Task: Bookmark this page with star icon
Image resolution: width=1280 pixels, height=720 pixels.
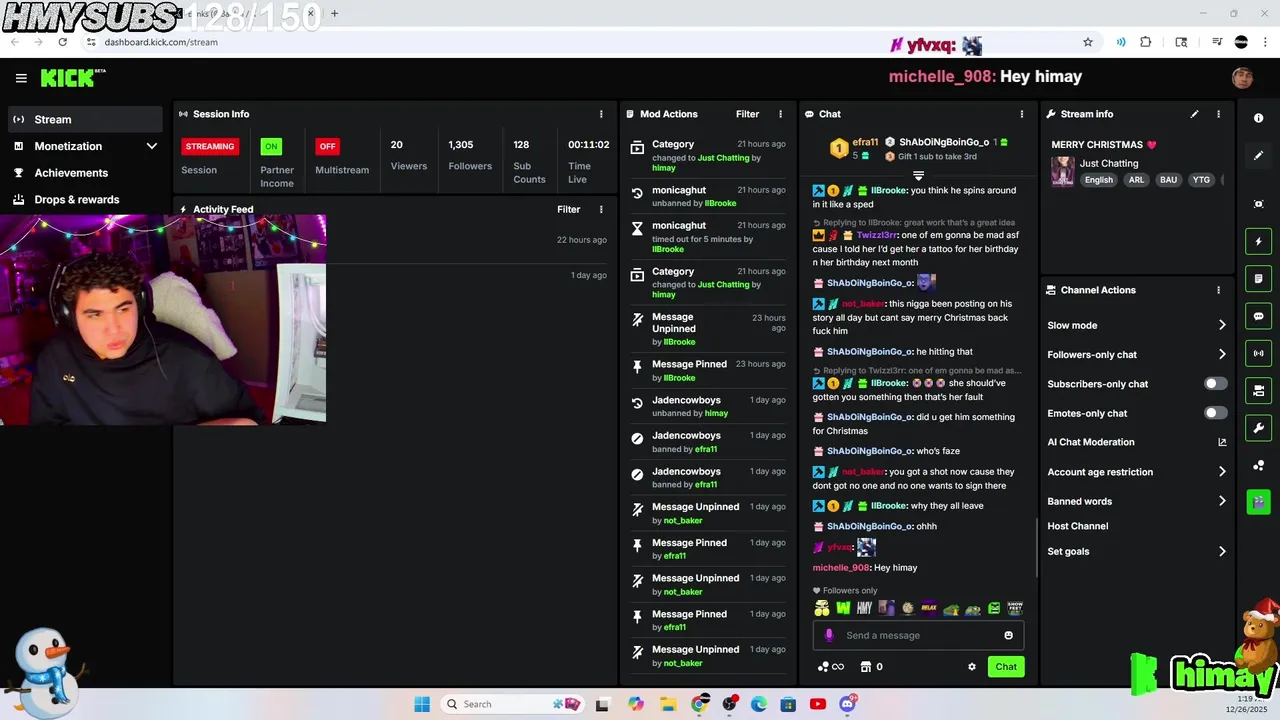Action: click(x=1088, y=42)
